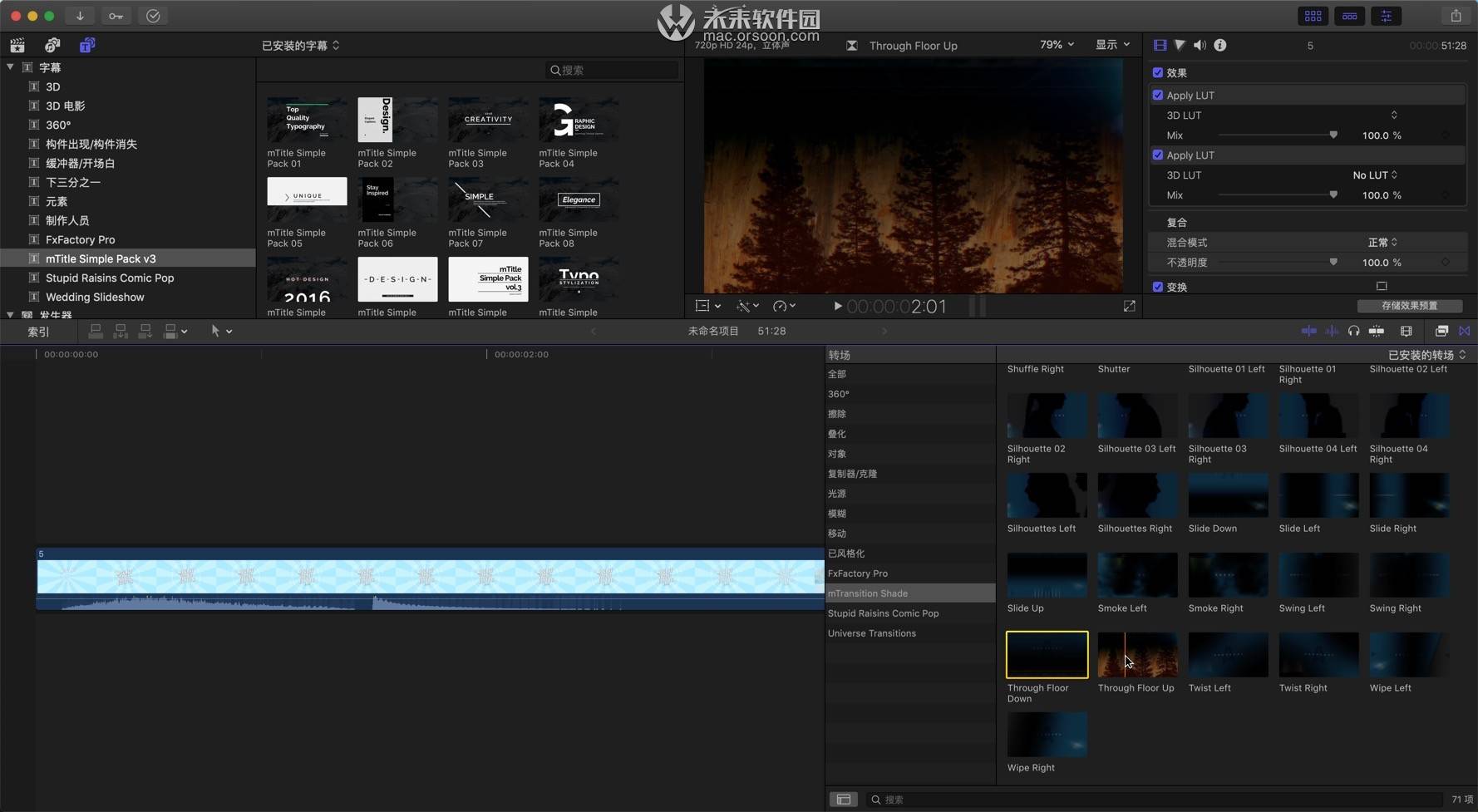Play the viewer clip

click(x=837, y=306)
